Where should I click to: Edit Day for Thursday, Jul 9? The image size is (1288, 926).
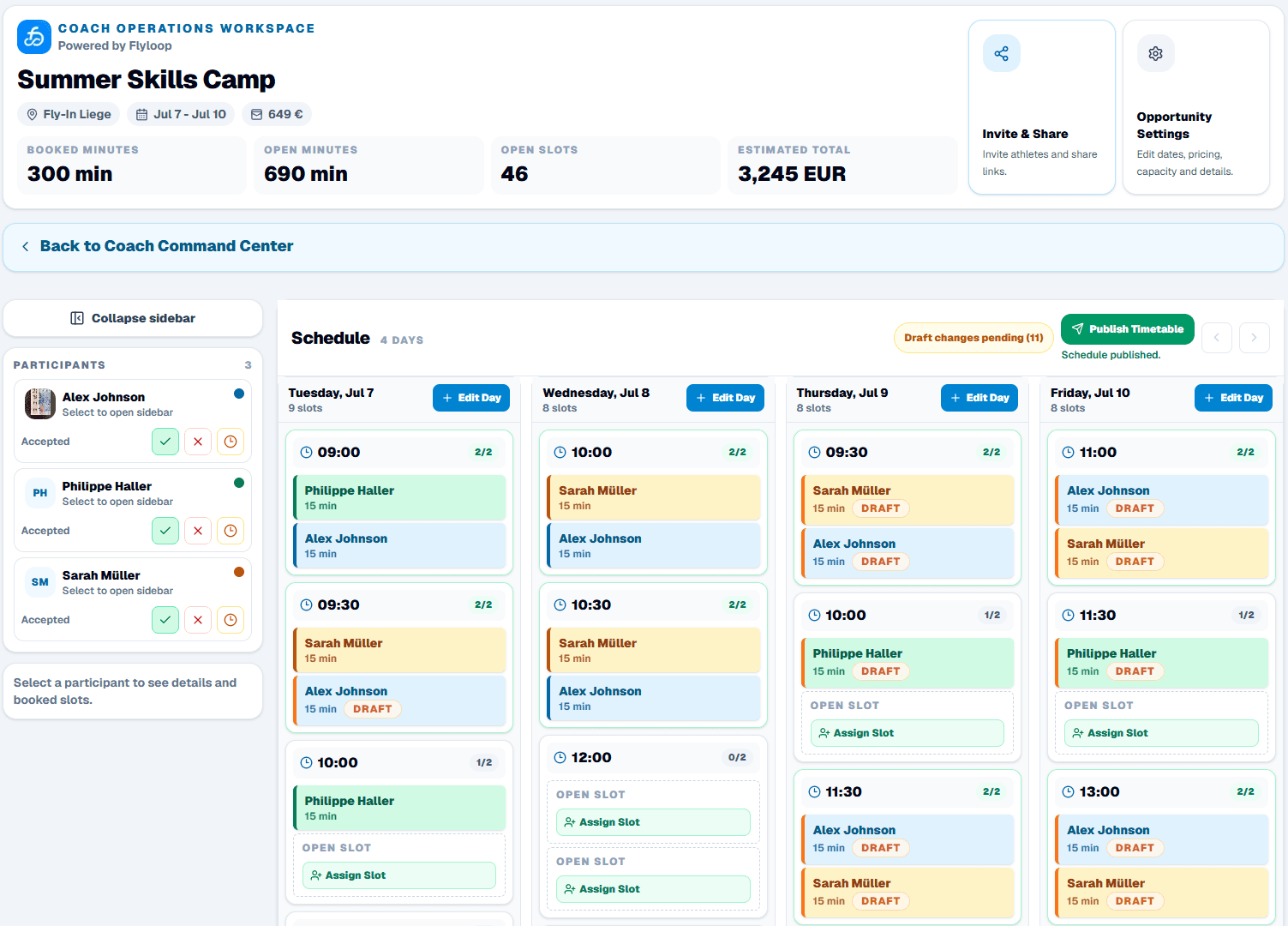[979, 398]
